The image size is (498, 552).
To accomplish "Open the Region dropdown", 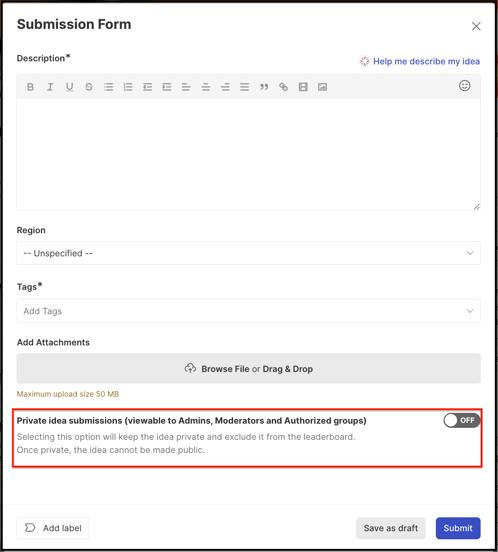I will [x=248, y=253].
